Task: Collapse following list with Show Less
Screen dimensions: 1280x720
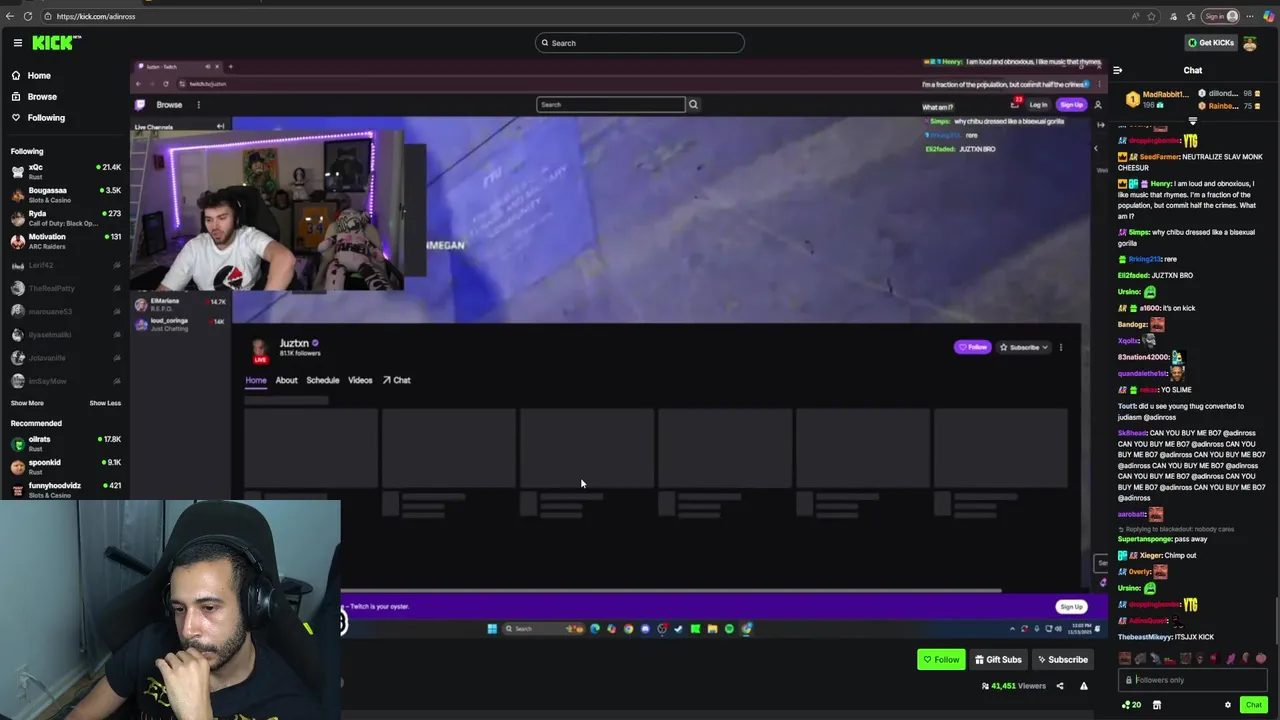Action: click(x=105, y=403)
